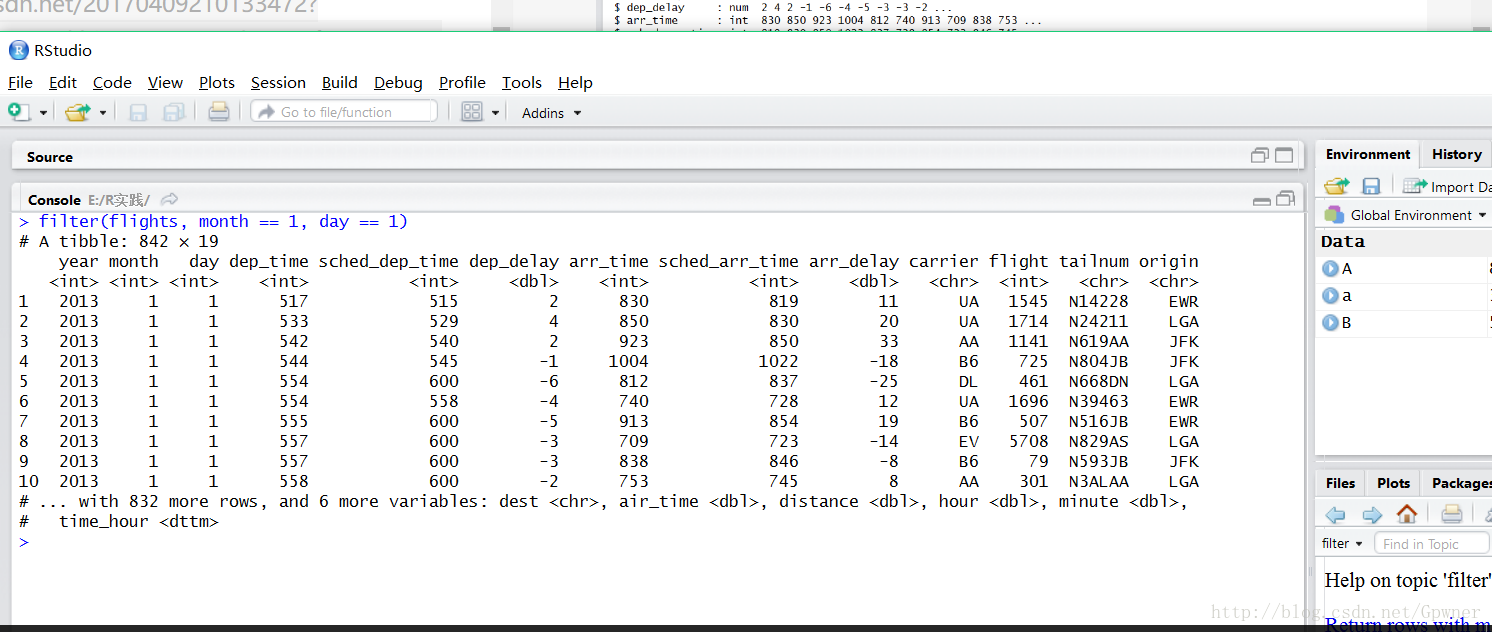Open the Plots menu
The width and height of the screenshot is (1492, 632).
pos(217,82)
